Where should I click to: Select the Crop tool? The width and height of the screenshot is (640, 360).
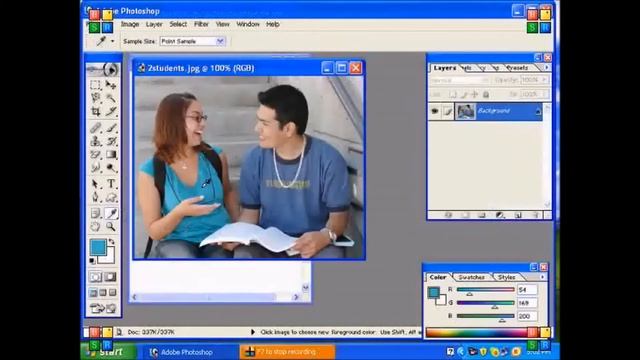[x=96, y=111]
